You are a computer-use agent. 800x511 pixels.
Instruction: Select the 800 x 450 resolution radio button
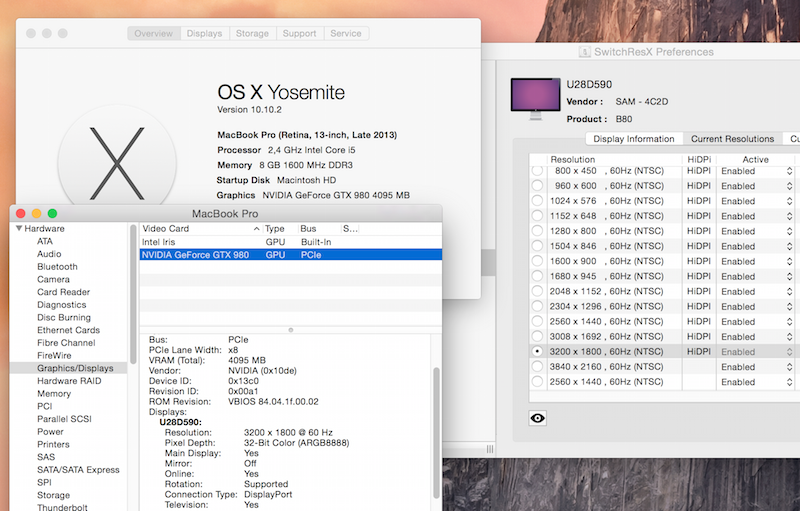pyautogui.click(x=537, y=171)
